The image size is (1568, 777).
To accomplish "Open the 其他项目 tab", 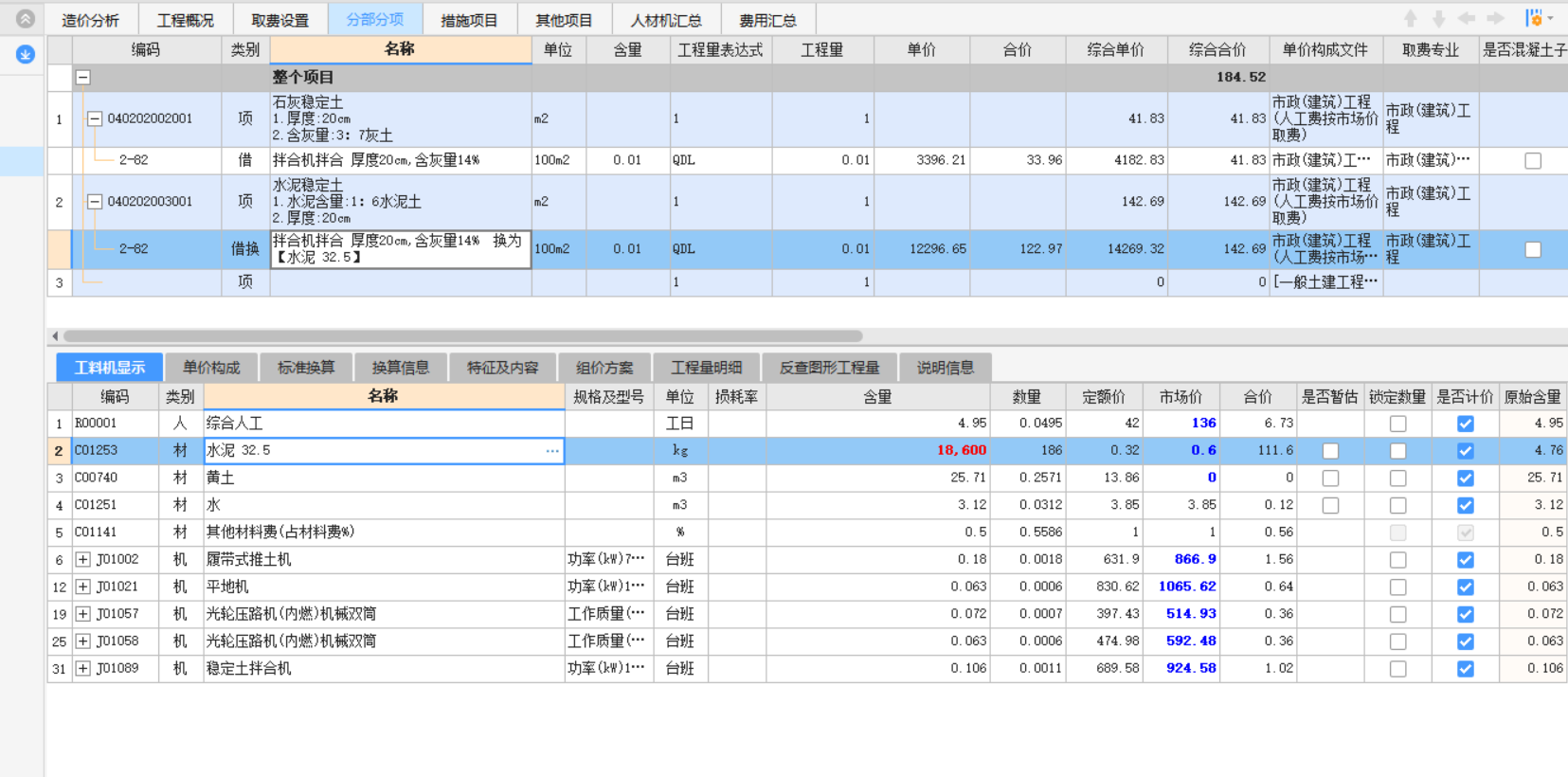I will (565, 20).
